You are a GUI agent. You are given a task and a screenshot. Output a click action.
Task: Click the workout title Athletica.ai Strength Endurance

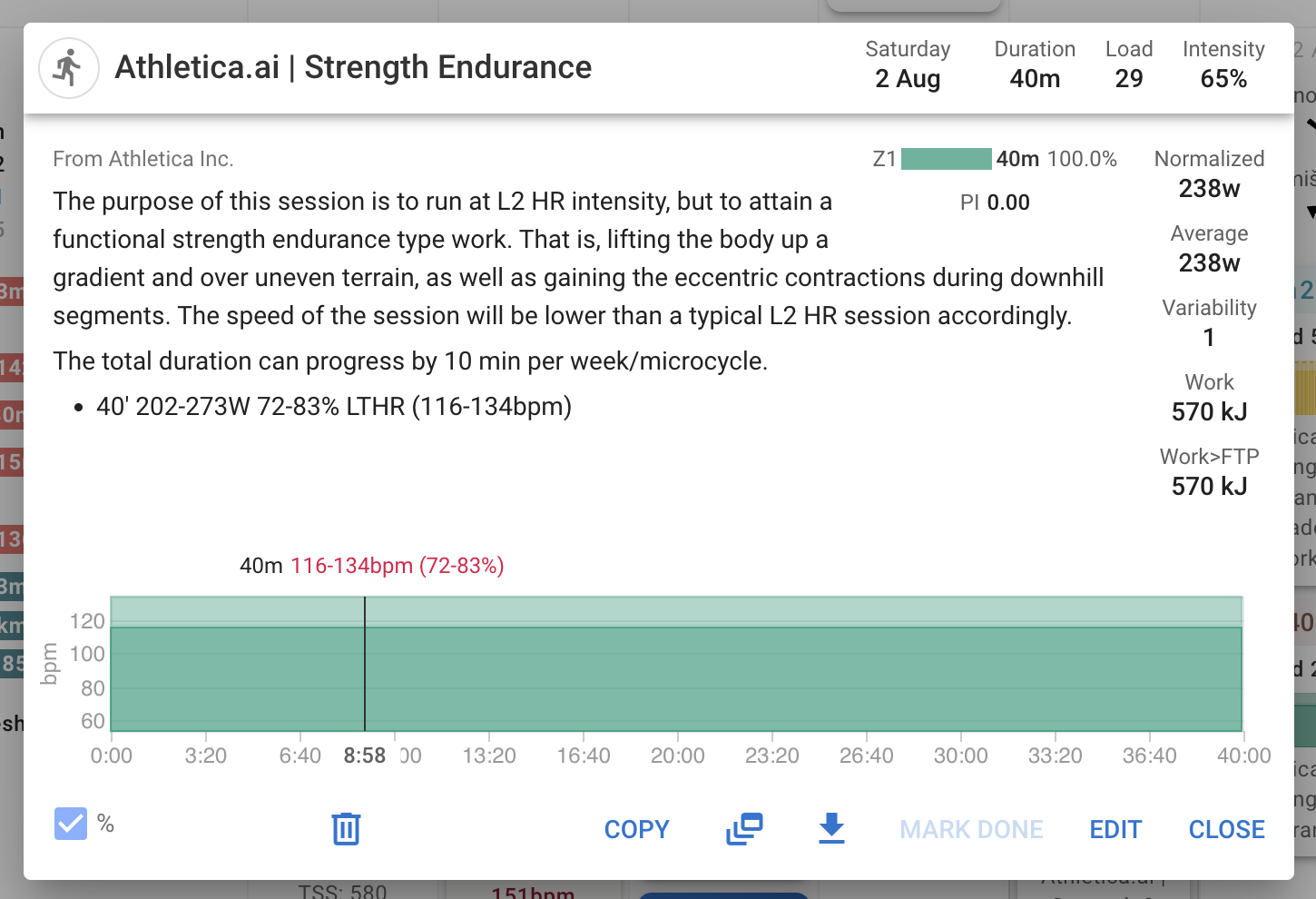point(353,67)
